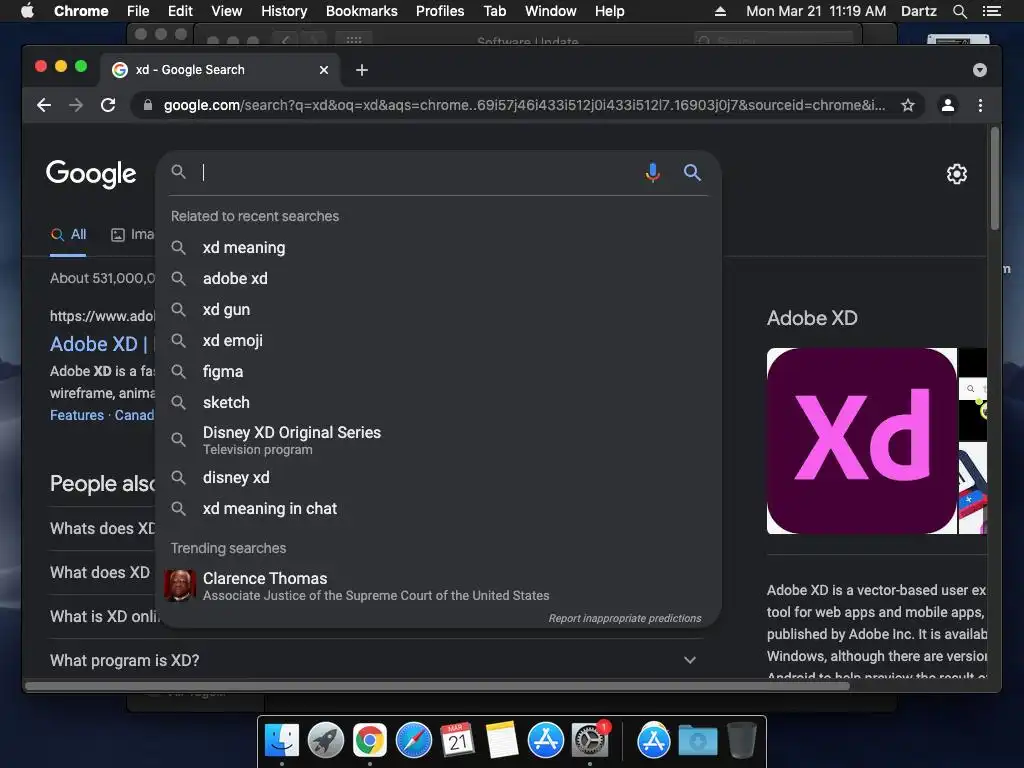The image size is (1024, 768).
Task: Click the date and time in menu bar
Action: click(816, 11)
